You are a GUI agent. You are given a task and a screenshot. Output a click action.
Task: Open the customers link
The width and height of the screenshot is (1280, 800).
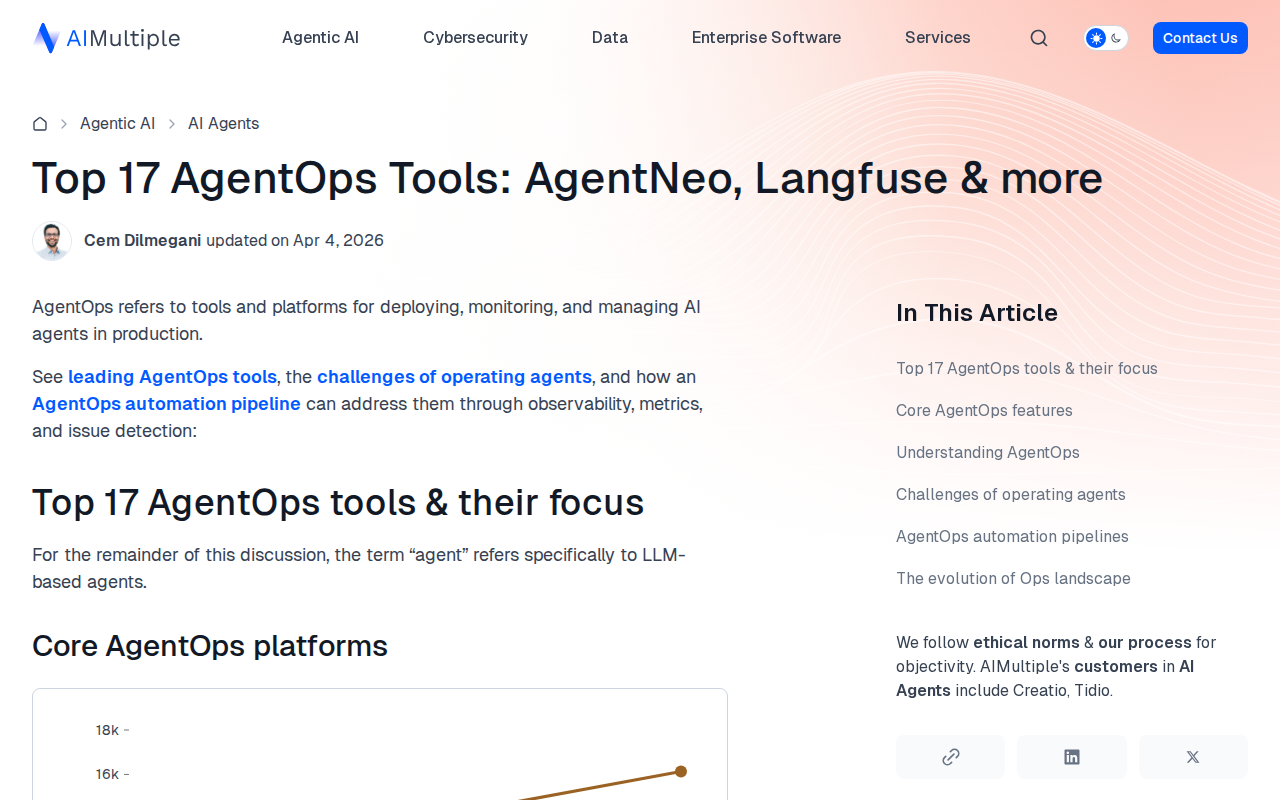click(x=1116, y=667)
